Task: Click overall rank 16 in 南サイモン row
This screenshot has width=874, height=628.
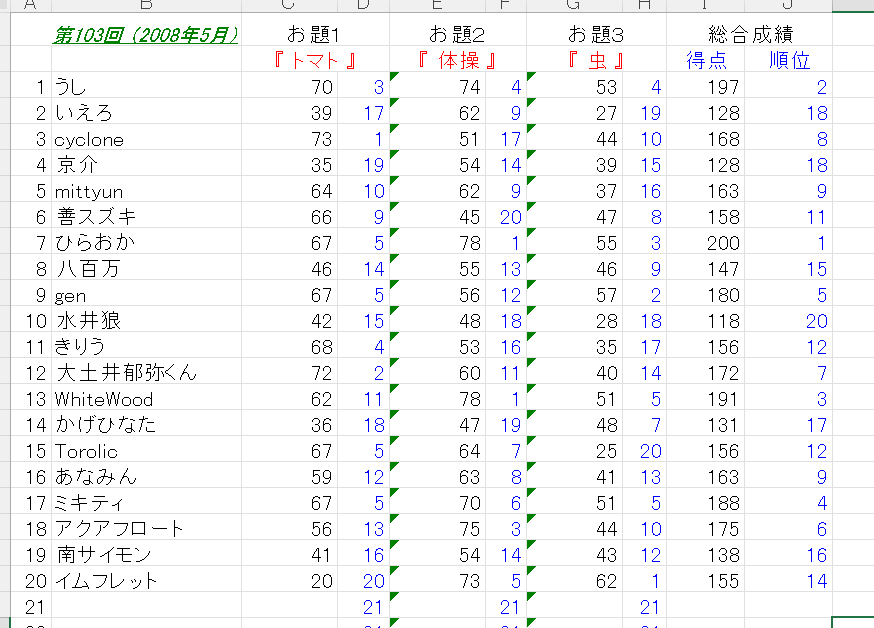Action: [x=789, y=555]
